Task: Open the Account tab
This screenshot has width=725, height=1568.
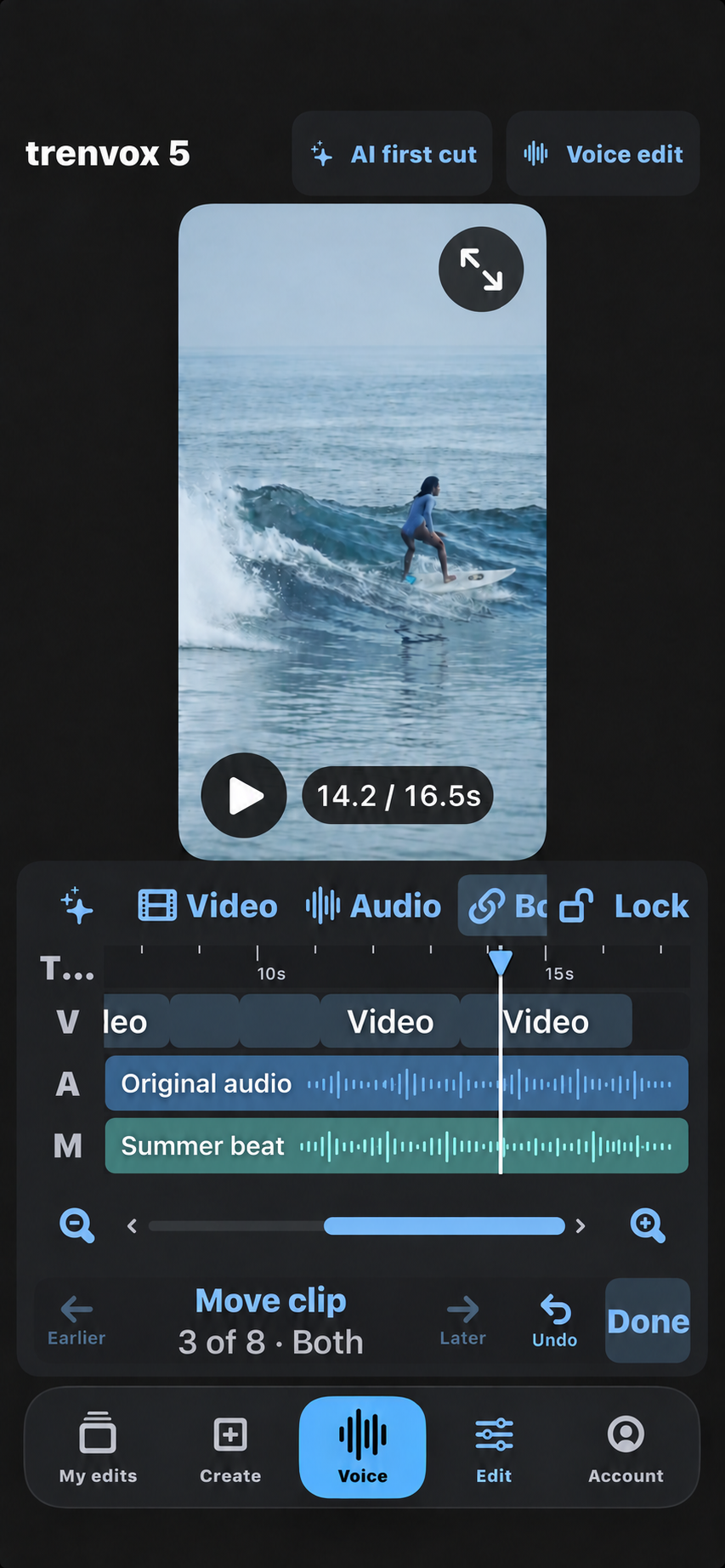Action: pos(626,1447)
